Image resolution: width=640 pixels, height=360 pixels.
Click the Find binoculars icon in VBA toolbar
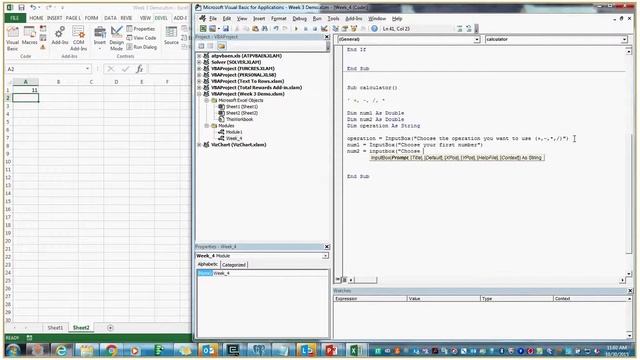264,29
